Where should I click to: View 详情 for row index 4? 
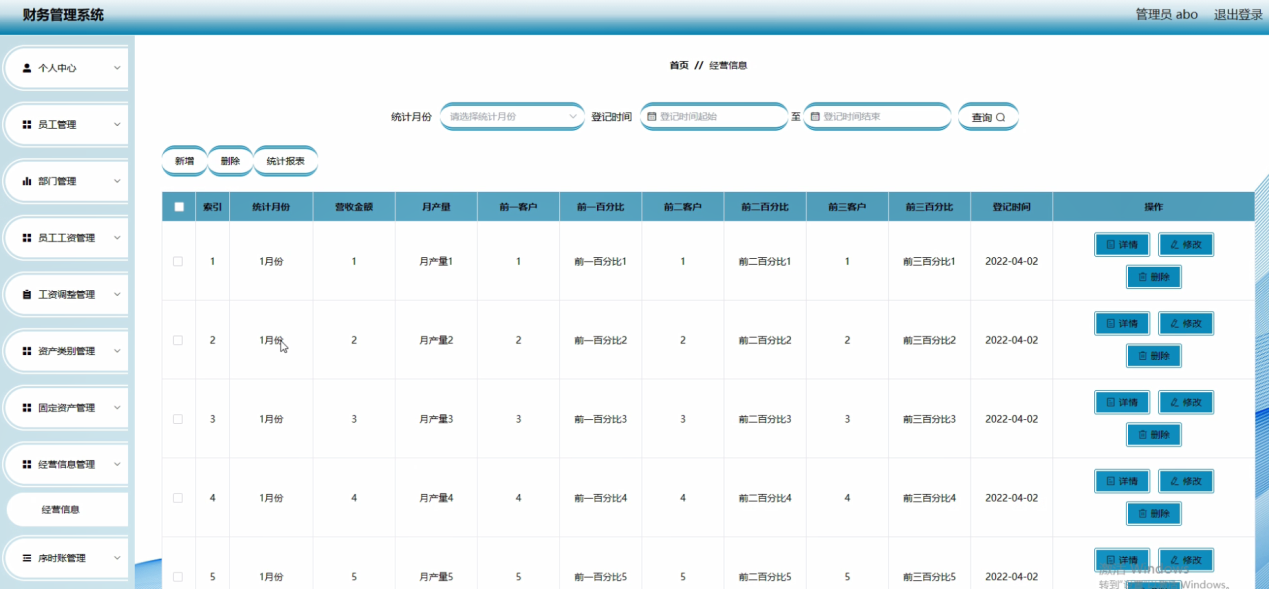pyautogui.click(x=1122, y=481)
